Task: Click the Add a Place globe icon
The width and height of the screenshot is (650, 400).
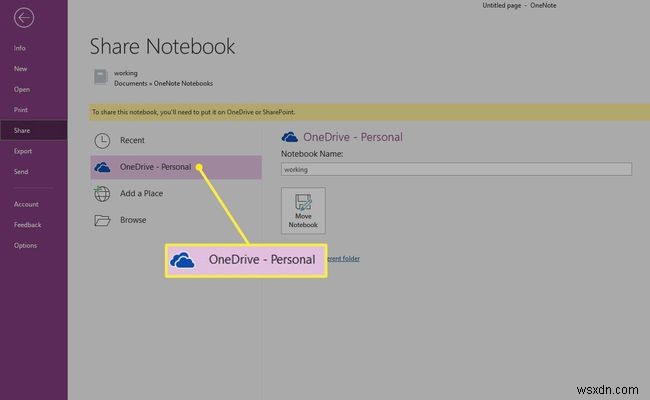Action: [102, 194]
